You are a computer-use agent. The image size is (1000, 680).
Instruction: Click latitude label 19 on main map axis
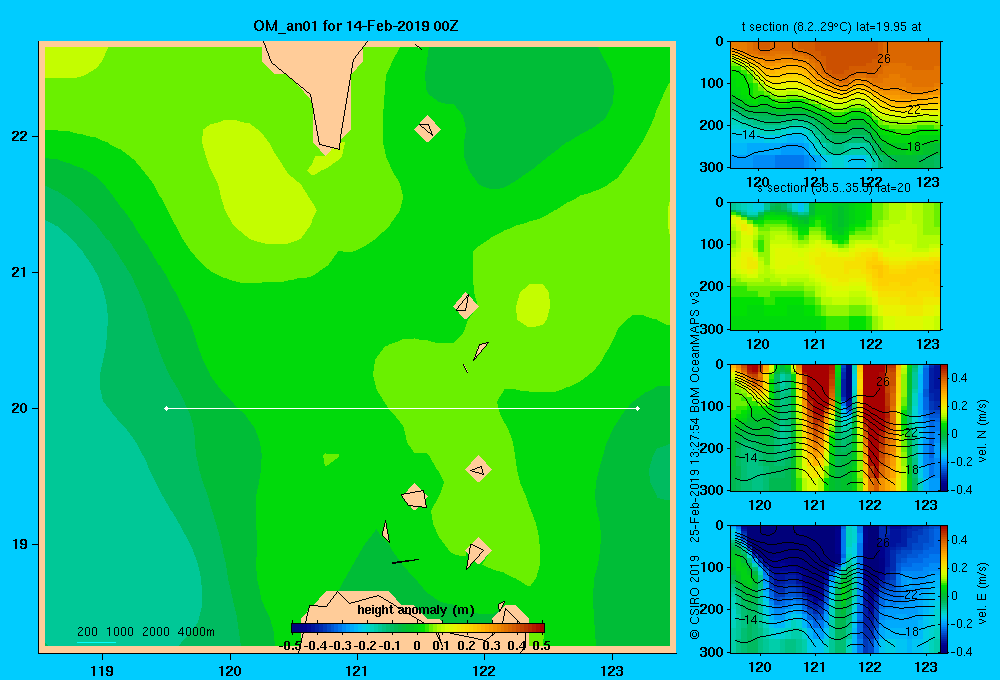pyautogui.click(x=20, y=544)
